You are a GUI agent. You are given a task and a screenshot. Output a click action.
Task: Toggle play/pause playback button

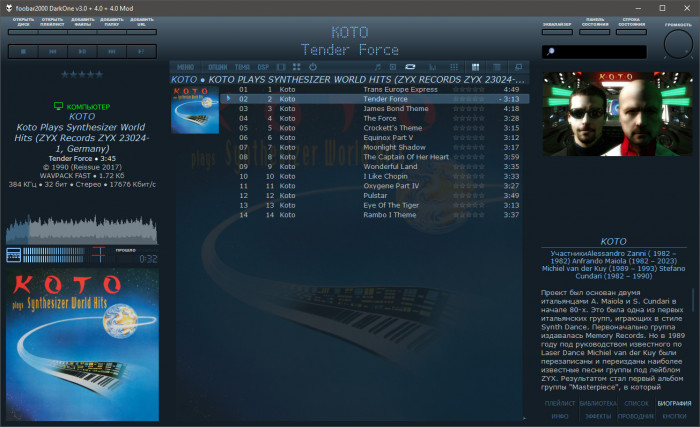tap(82, 52)
